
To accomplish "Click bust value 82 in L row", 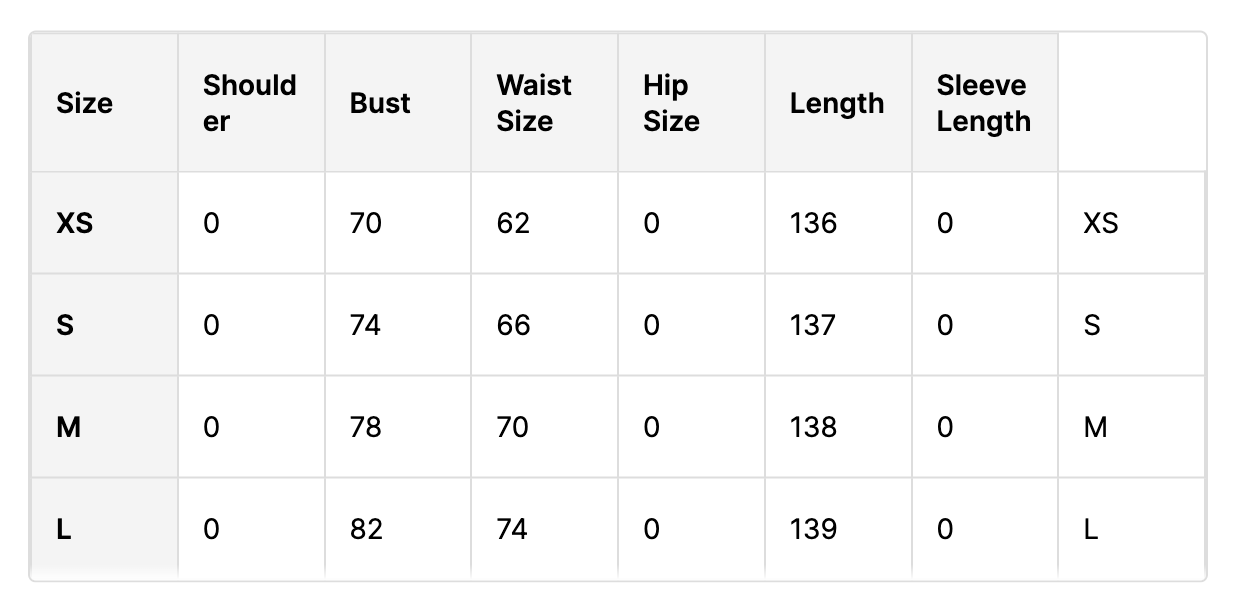I will pos(366,530).
